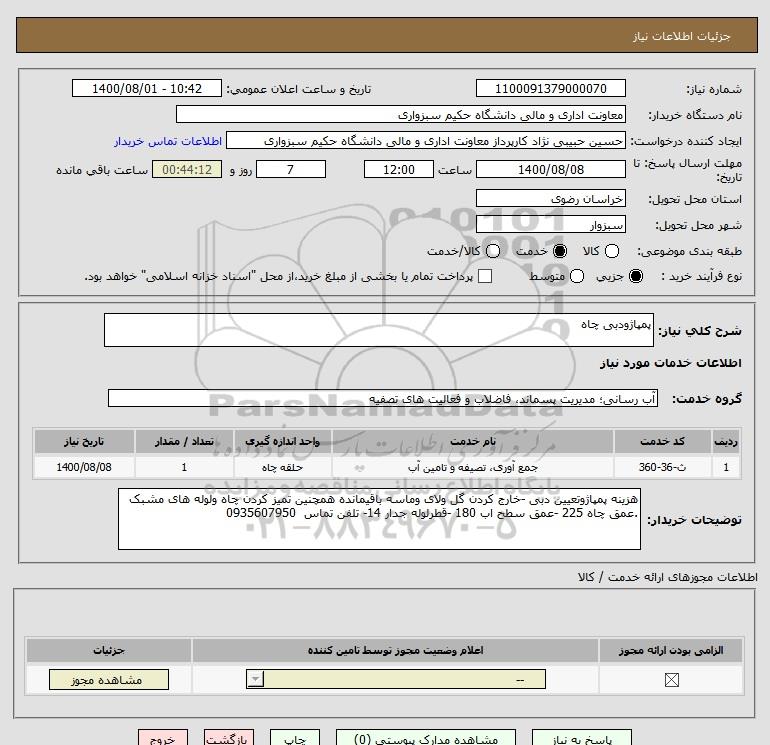Image resolution: width=770 pixels, height=745 pixels.
Task: Select the خدمت radio button
Action: click(x=560, y=251)
